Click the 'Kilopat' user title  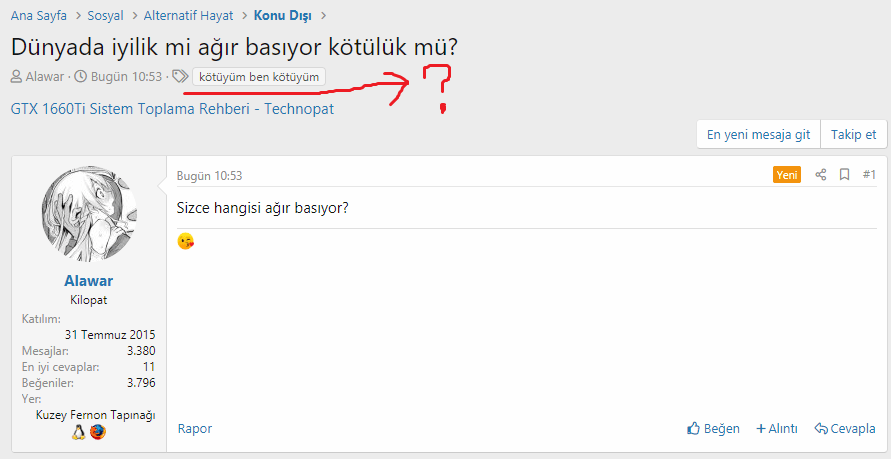[89, 300]
